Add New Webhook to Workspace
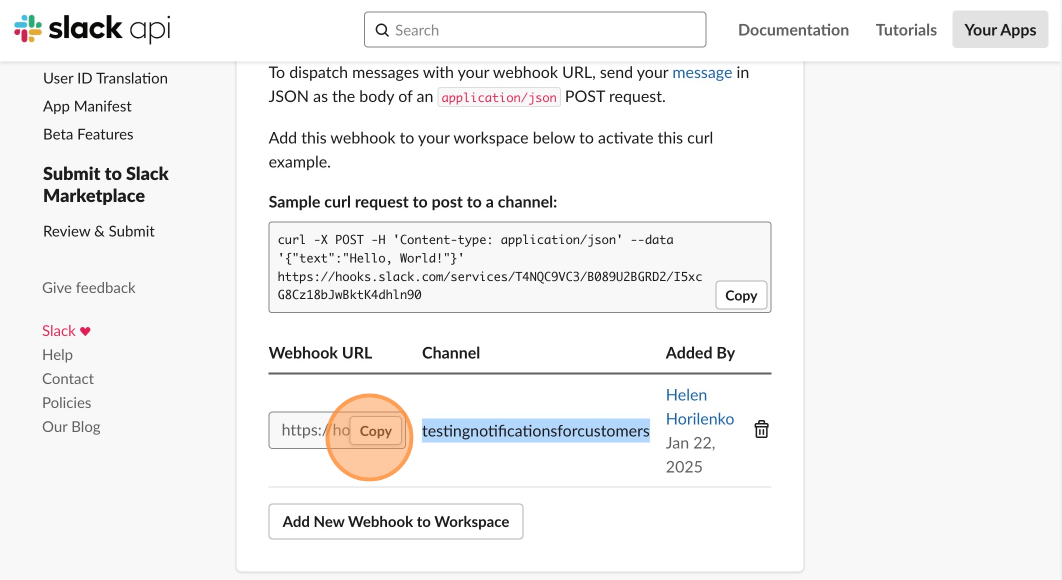1062x580 pixels. coord(396,522)
